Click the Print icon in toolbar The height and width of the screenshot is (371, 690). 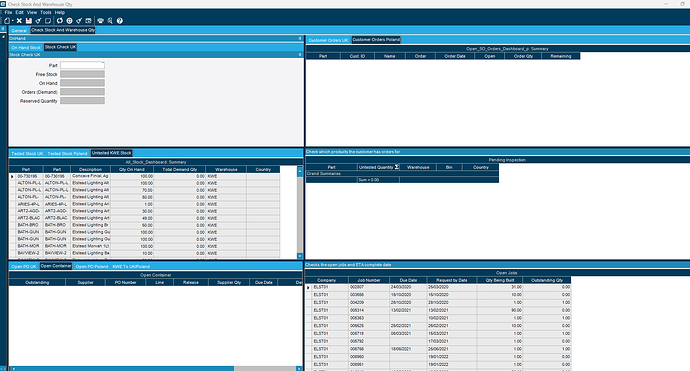tap(100, 21)
